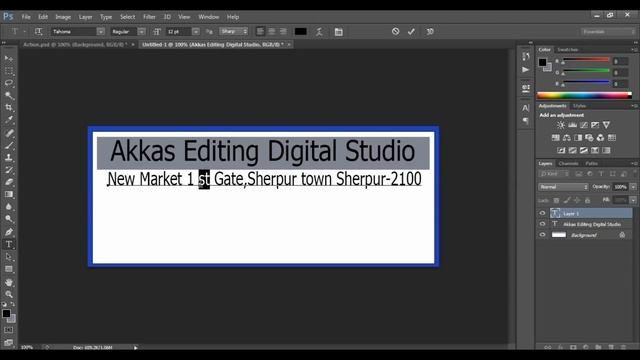
Task: Open the Tahoma font family dropdown
Action: point(100,31)
